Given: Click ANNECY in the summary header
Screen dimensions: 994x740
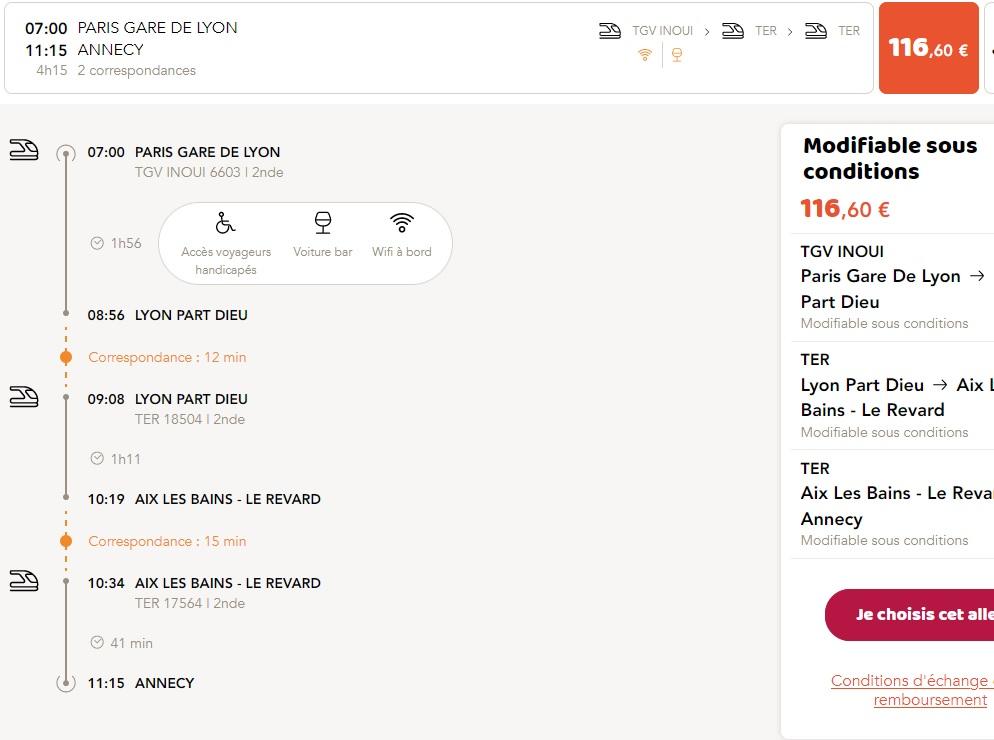Looking at the screenshot, I should [111, 49].
